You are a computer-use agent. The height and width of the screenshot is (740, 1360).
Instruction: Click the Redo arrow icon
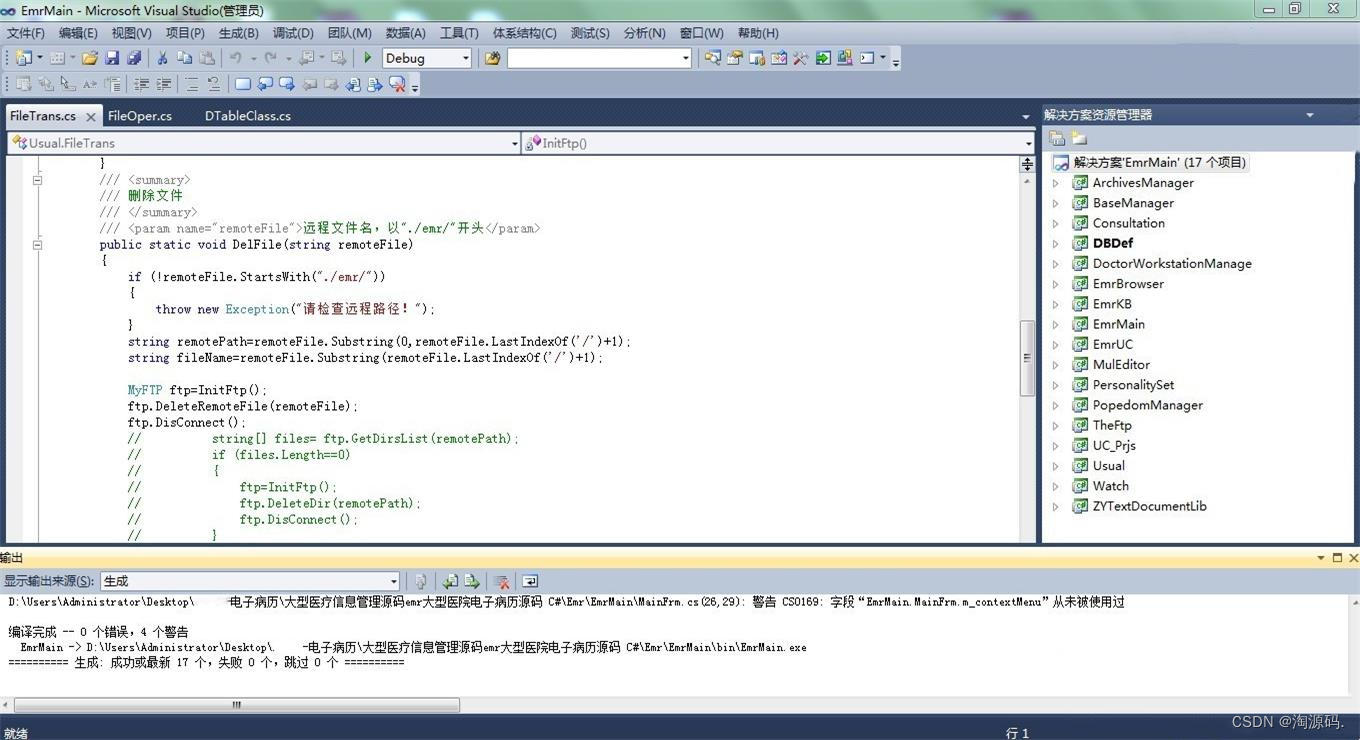click(270, 58)
